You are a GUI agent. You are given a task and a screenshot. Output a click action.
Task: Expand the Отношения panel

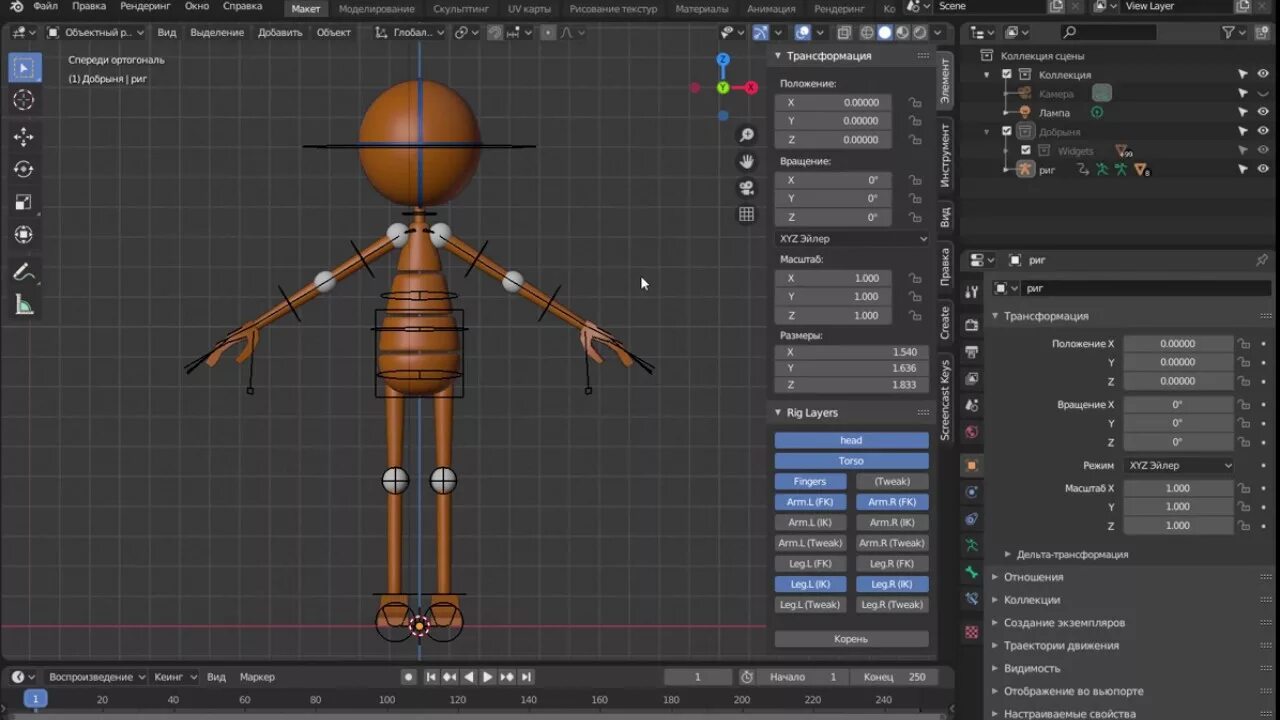1033,577
